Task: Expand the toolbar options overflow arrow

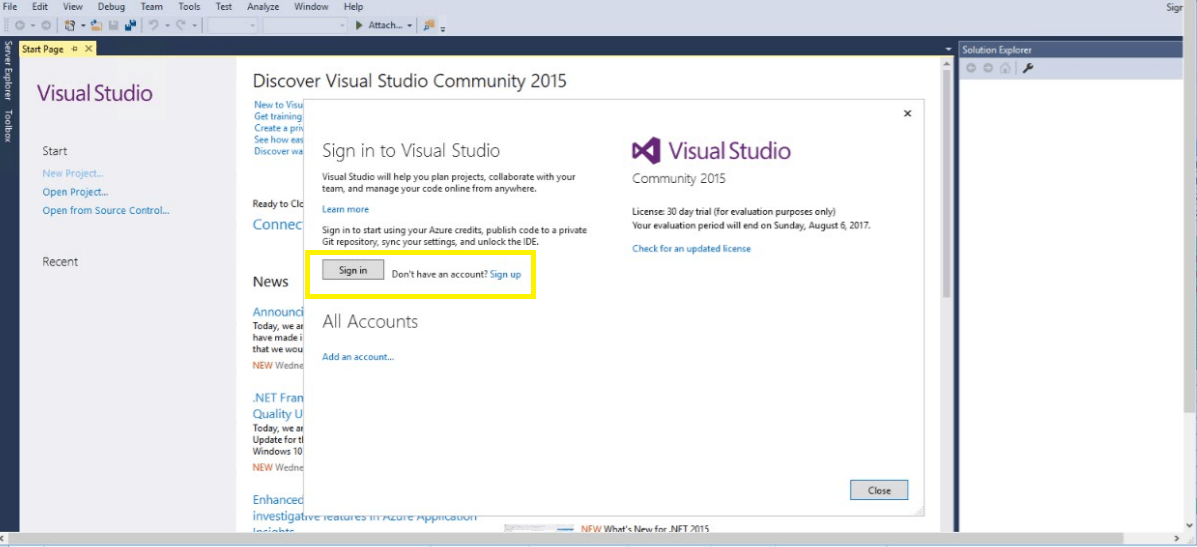Action: click(443, 28)
